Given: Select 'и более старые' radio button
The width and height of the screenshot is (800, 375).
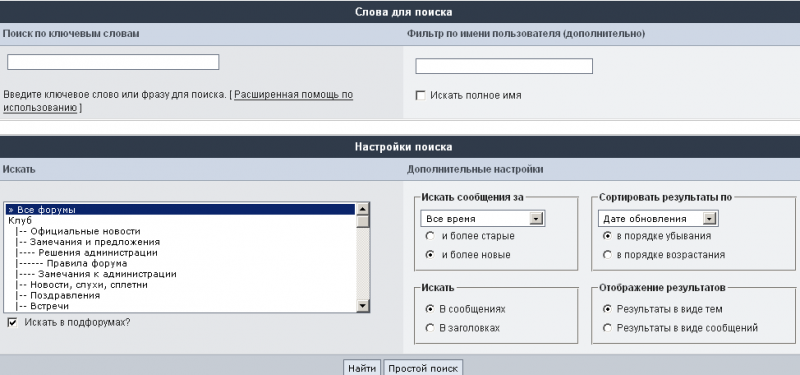Looking at the screenshot, I should click(x=430, y=236).
